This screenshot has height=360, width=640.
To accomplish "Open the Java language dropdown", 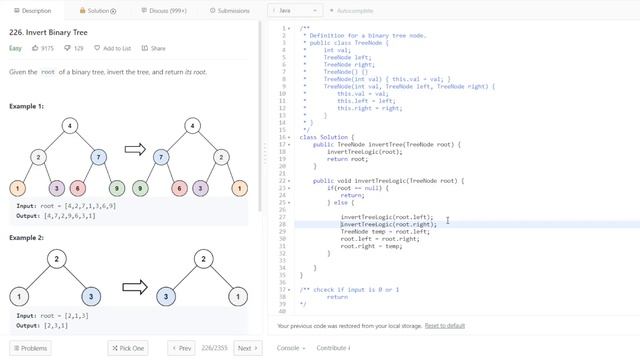I will 295,11.
